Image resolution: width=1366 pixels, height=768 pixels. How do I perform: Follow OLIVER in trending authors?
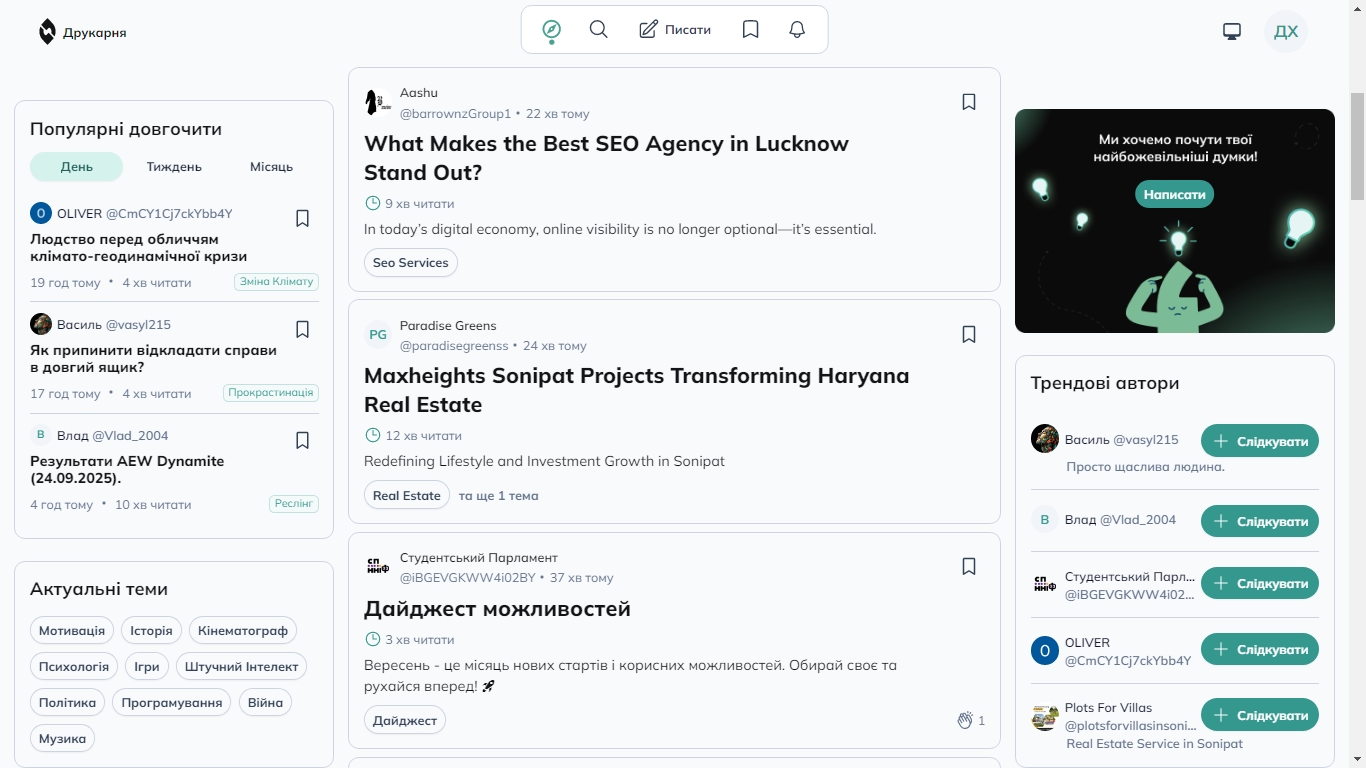(x=1260, y=649)
